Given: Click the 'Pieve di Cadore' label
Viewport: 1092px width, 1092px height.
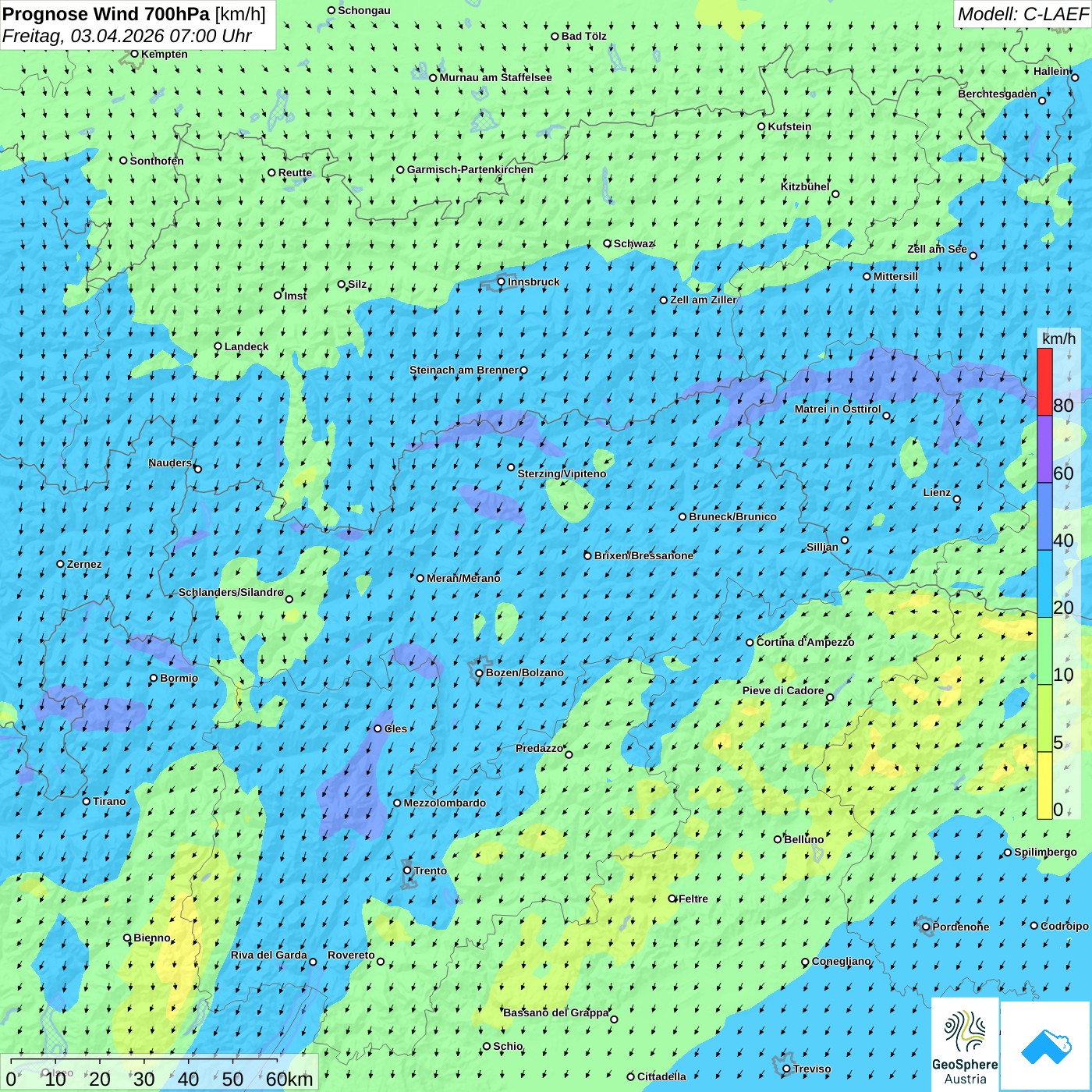Looking at the screenshot, I should point(783,690).
